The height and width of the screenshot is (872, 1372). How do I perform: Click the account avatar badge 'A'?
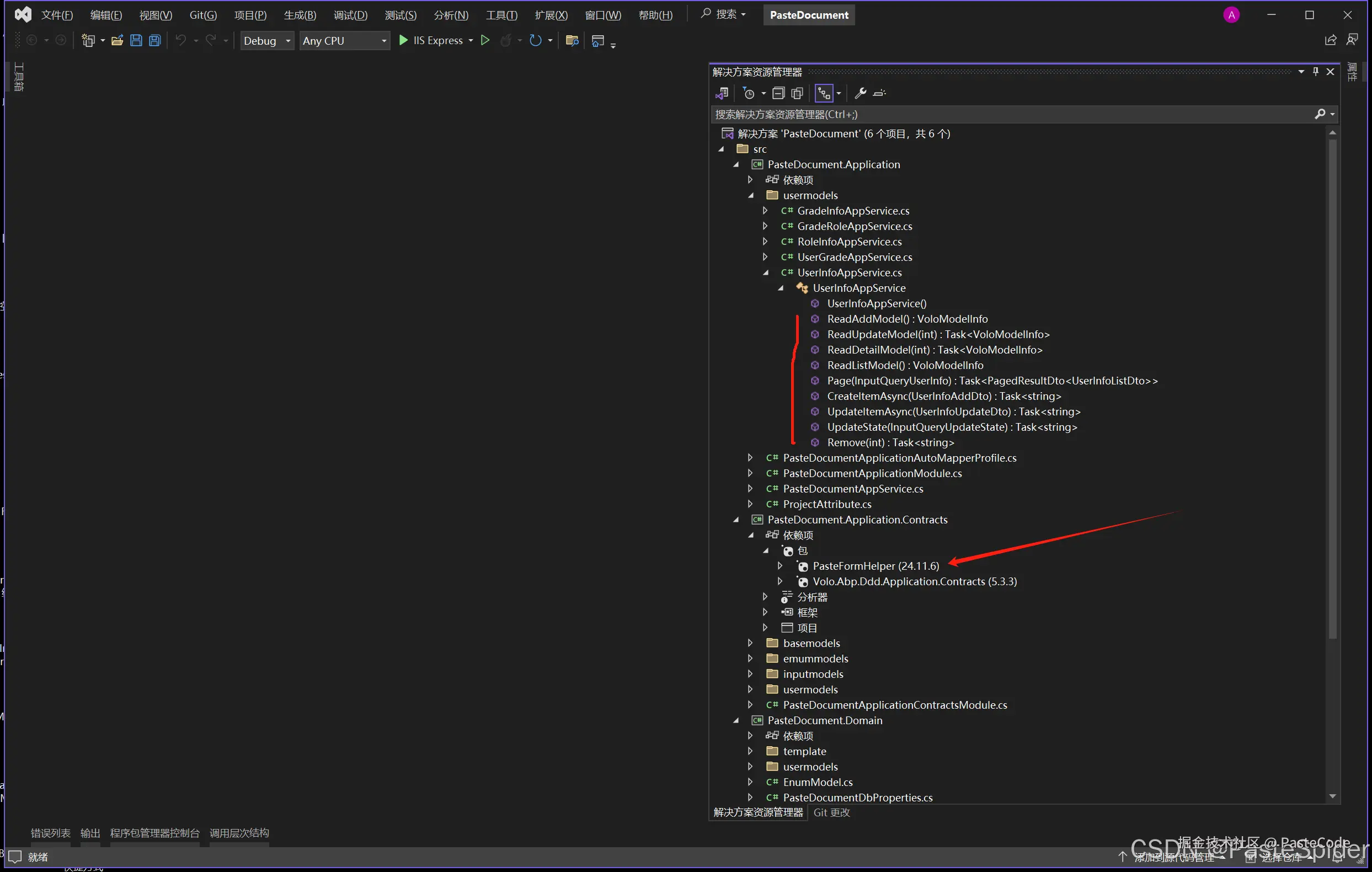pos(1231,15)
